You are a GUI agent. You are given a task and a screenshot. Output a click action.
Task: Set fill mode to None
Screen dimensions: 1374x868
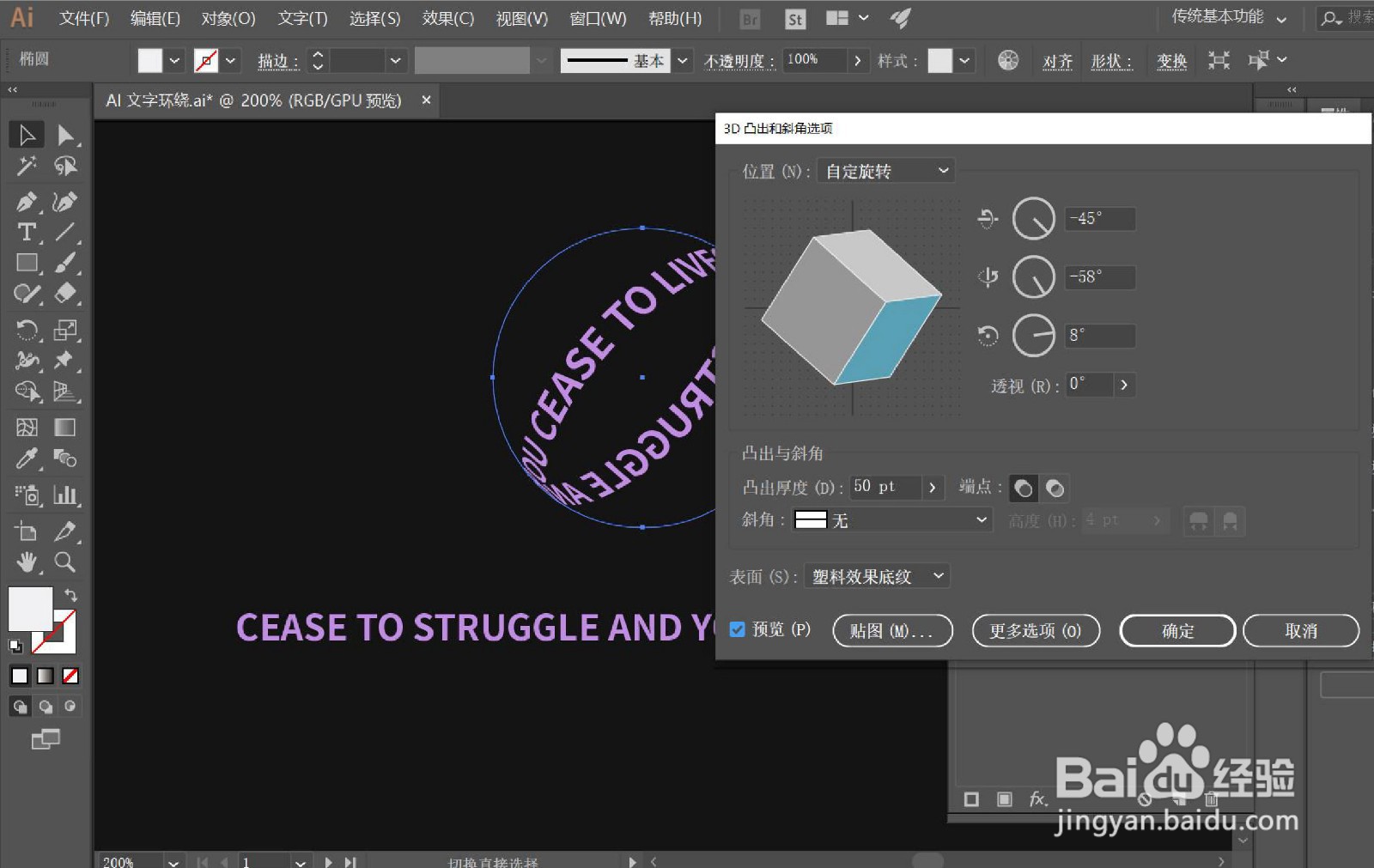click(x=70, y=676)
